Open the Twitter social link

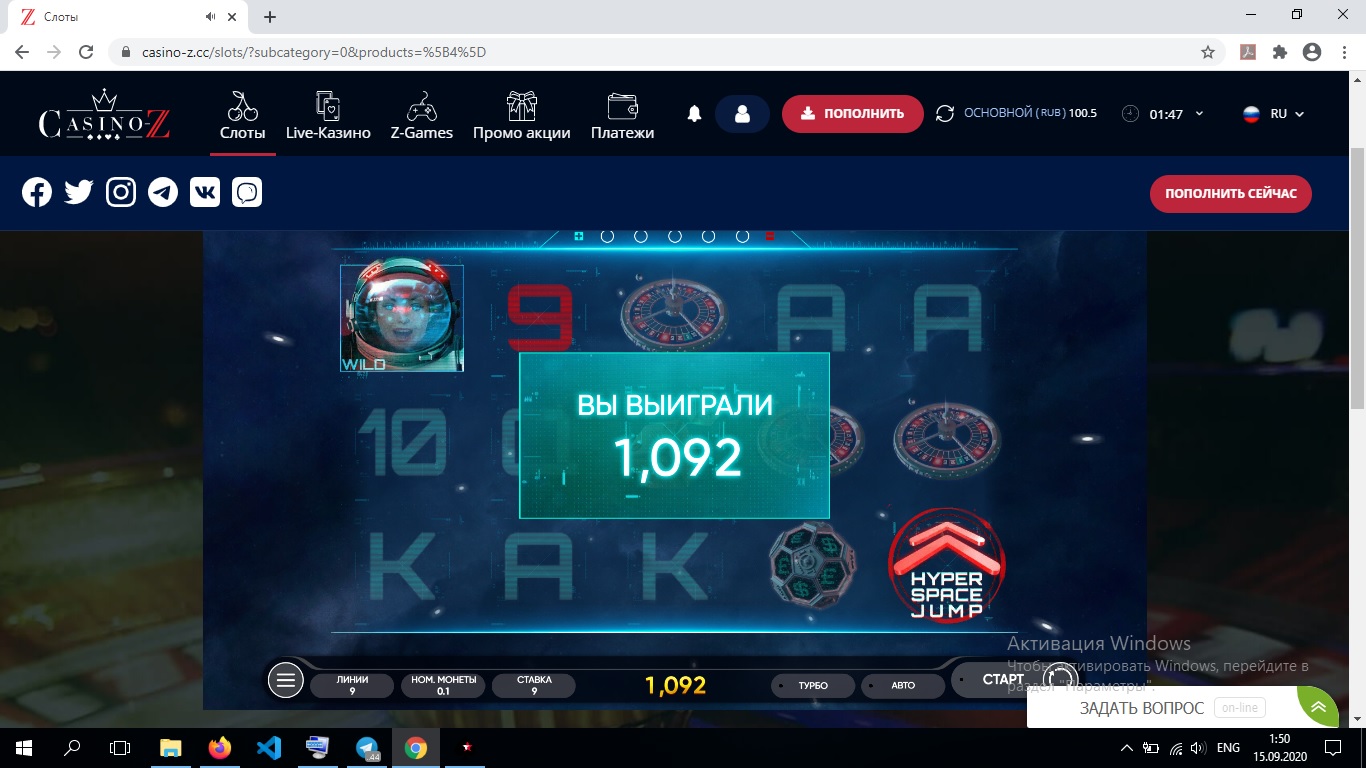click(79, 192)
